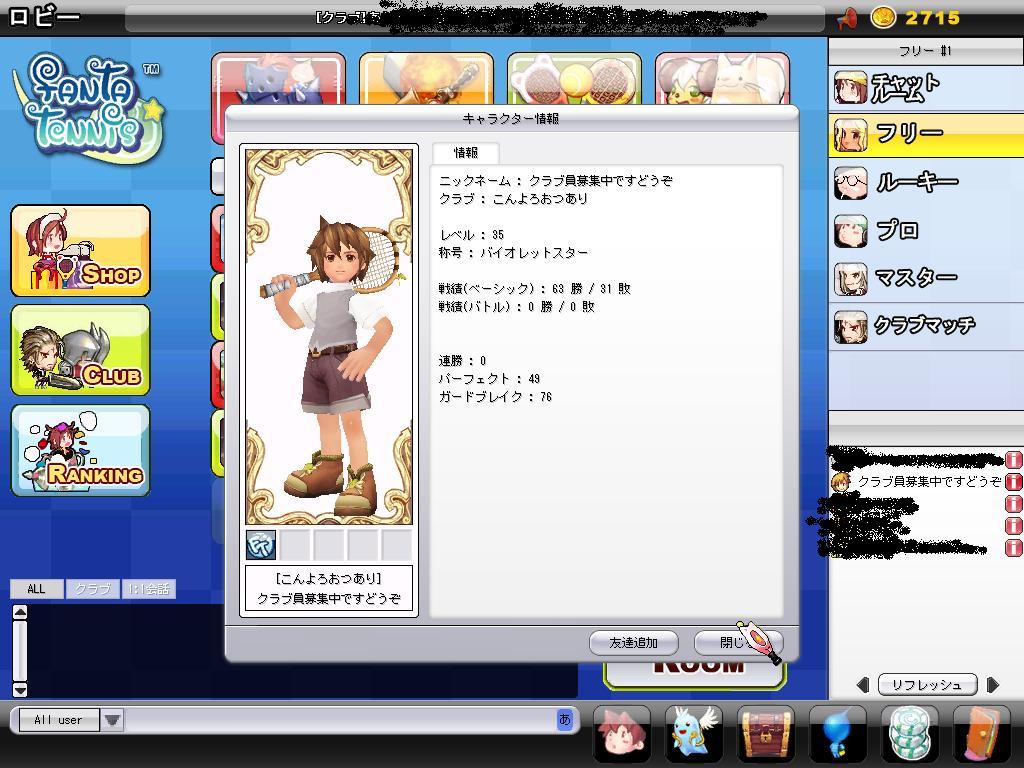The height and width of the screenshot is (768, 1024).
Task: Click the winged blue ghost pet icon
Action: click(694, 734)
